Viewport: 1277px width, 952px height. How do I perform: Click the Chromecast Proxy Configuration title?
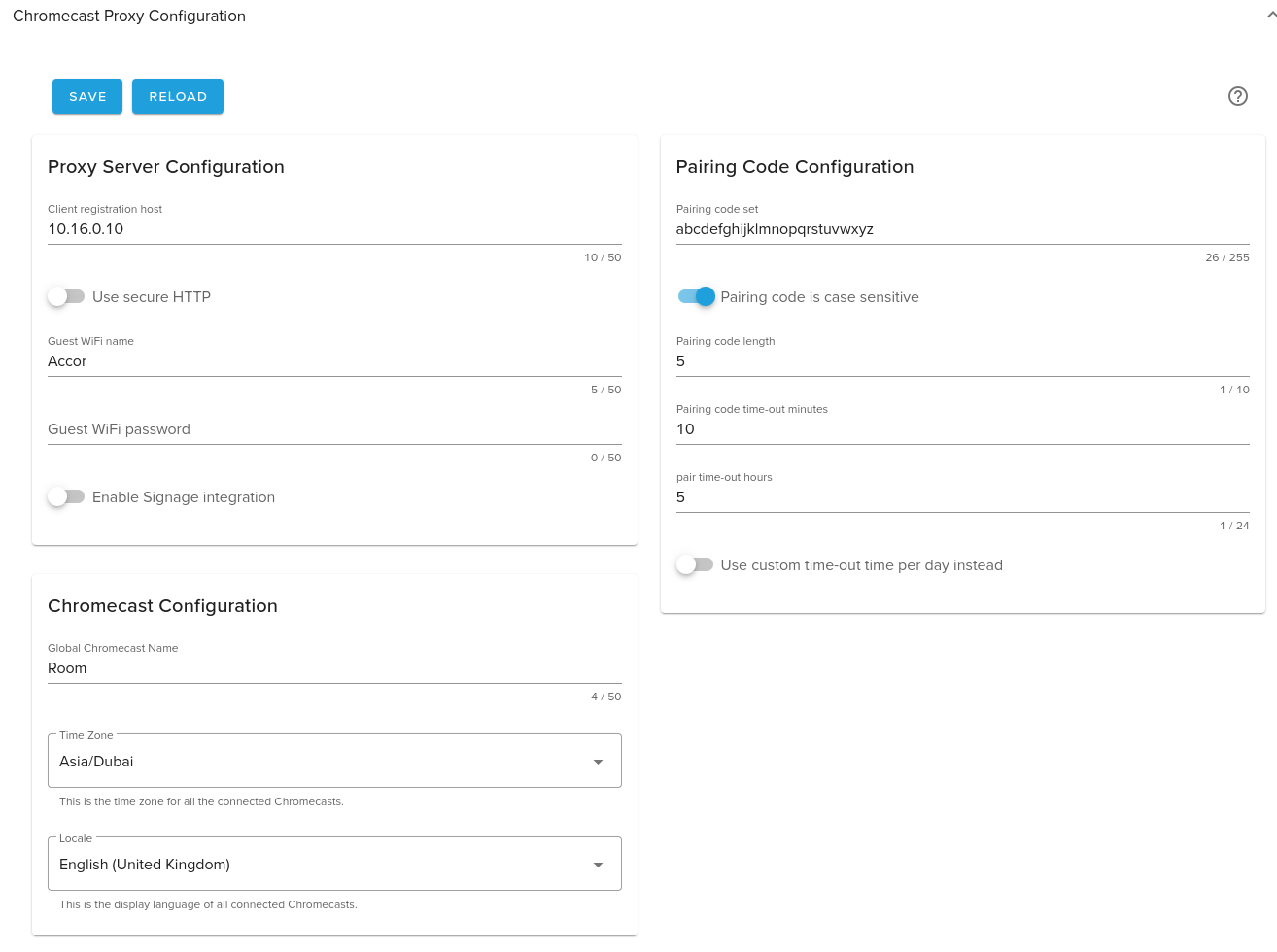(129, 16)
